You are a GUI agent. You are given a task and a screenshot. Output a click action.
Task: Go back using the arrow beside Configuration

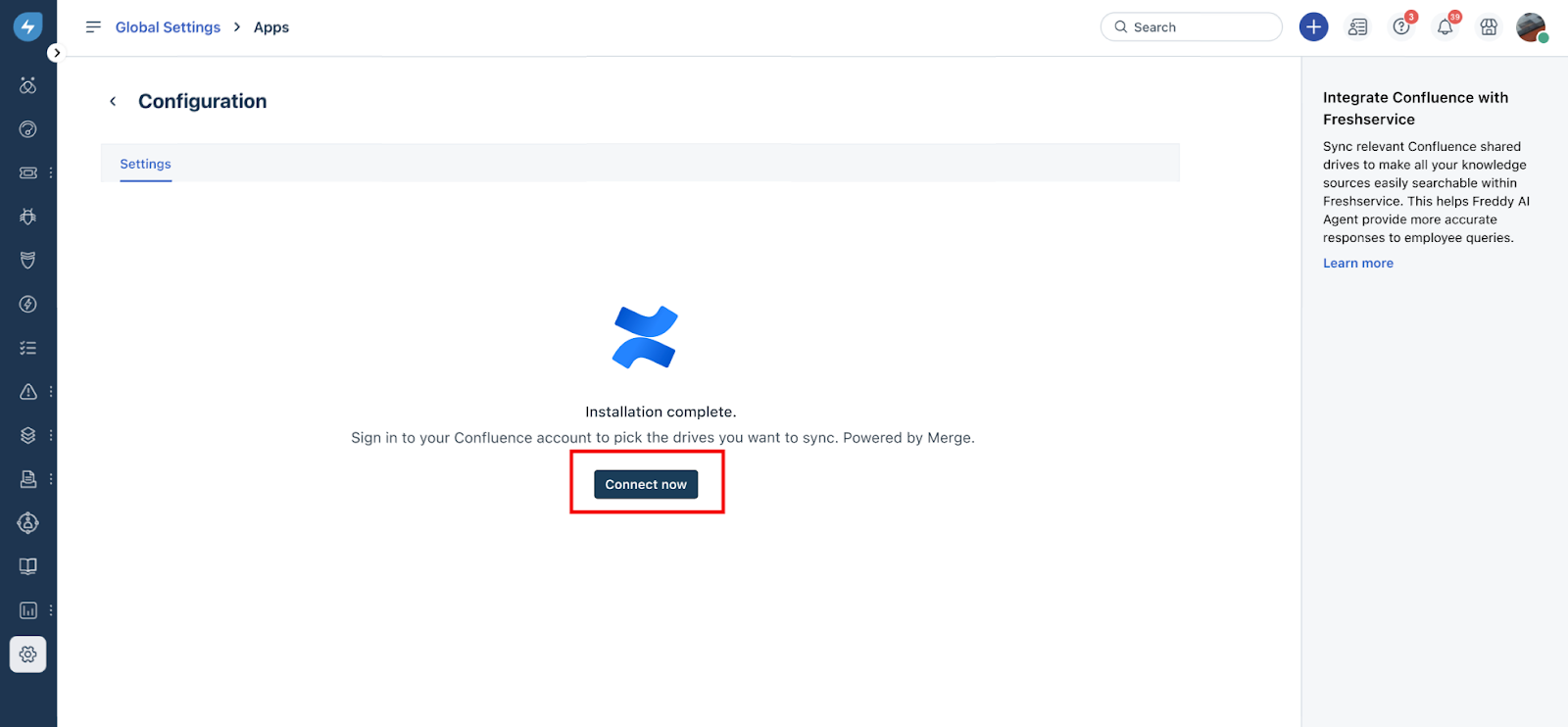click(x=113, y=101)
